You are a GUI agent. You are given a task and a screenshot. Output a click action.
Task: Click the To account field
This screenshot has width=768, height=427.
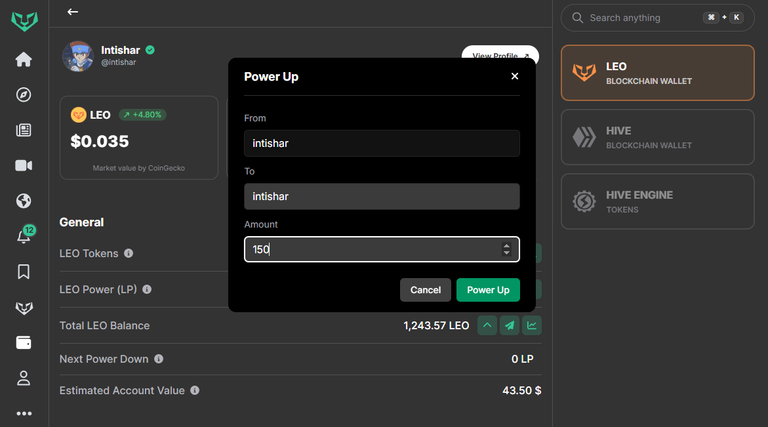click(x=382, y=196)
